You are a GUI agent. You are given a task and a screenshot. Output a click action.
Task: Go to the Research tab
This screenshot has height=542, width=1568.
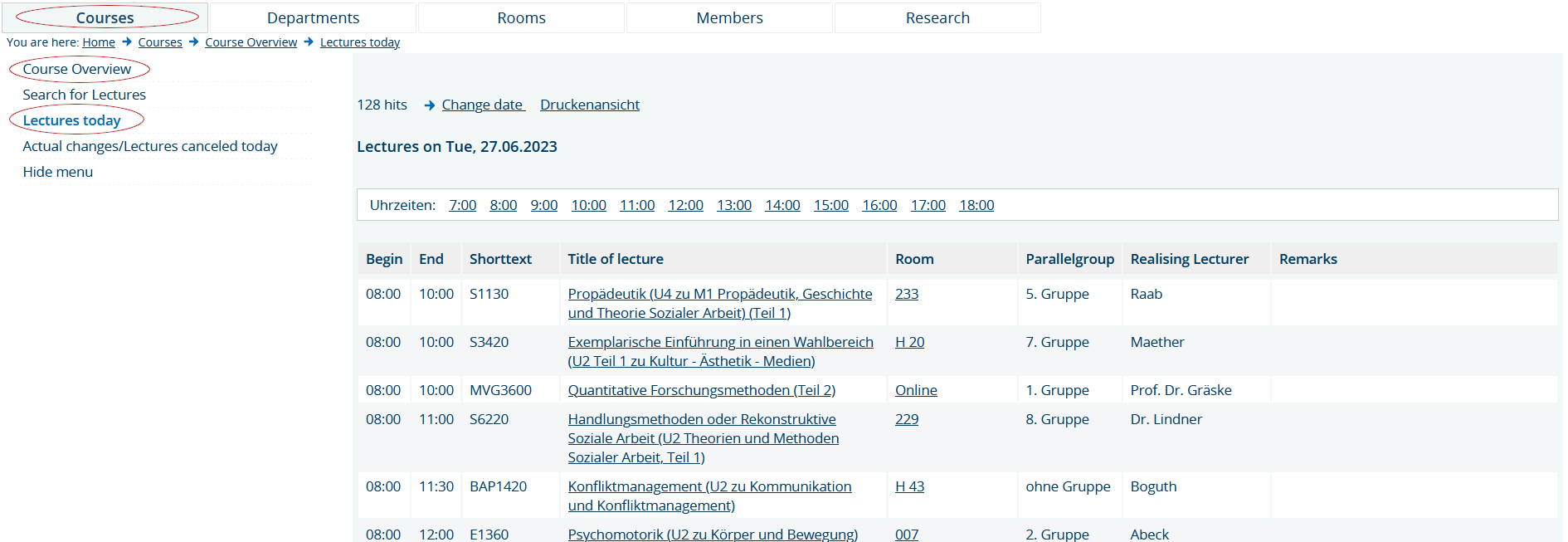[937, 18]
